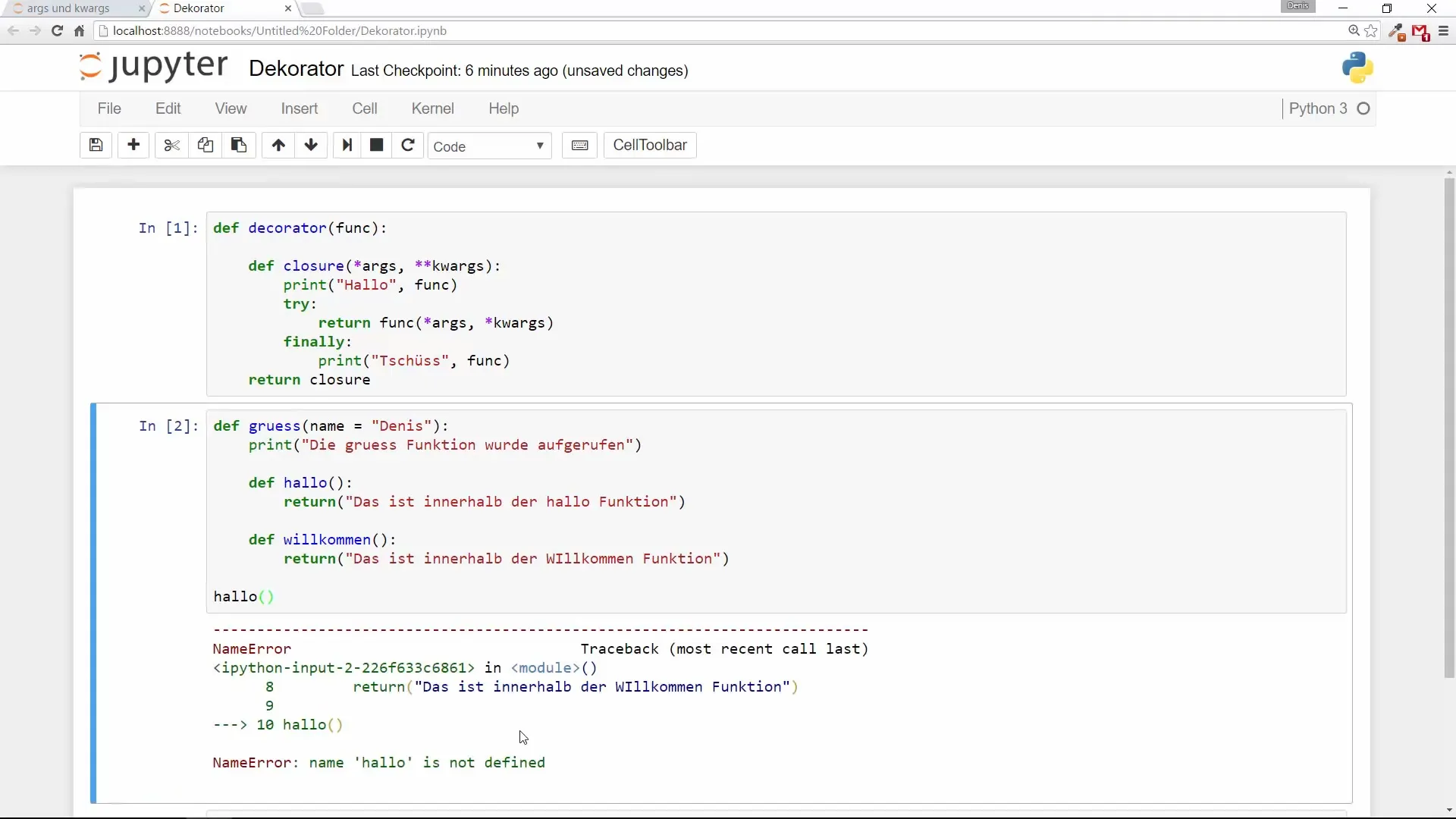
Task: Open browser zoom magnifier icon
Action: [1354, 31]
